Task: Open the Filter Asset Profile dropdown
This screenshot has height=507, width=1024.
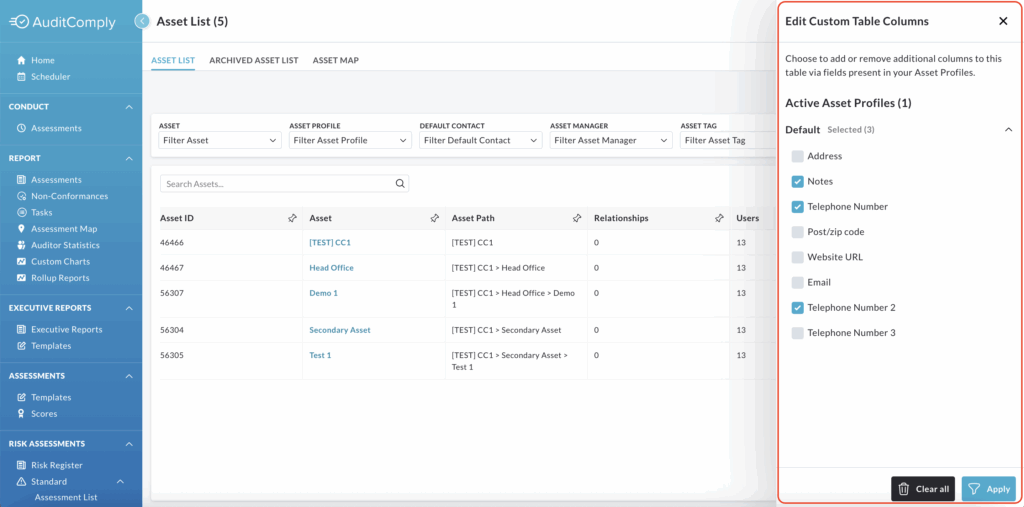Action: click(x=349, y=141)
